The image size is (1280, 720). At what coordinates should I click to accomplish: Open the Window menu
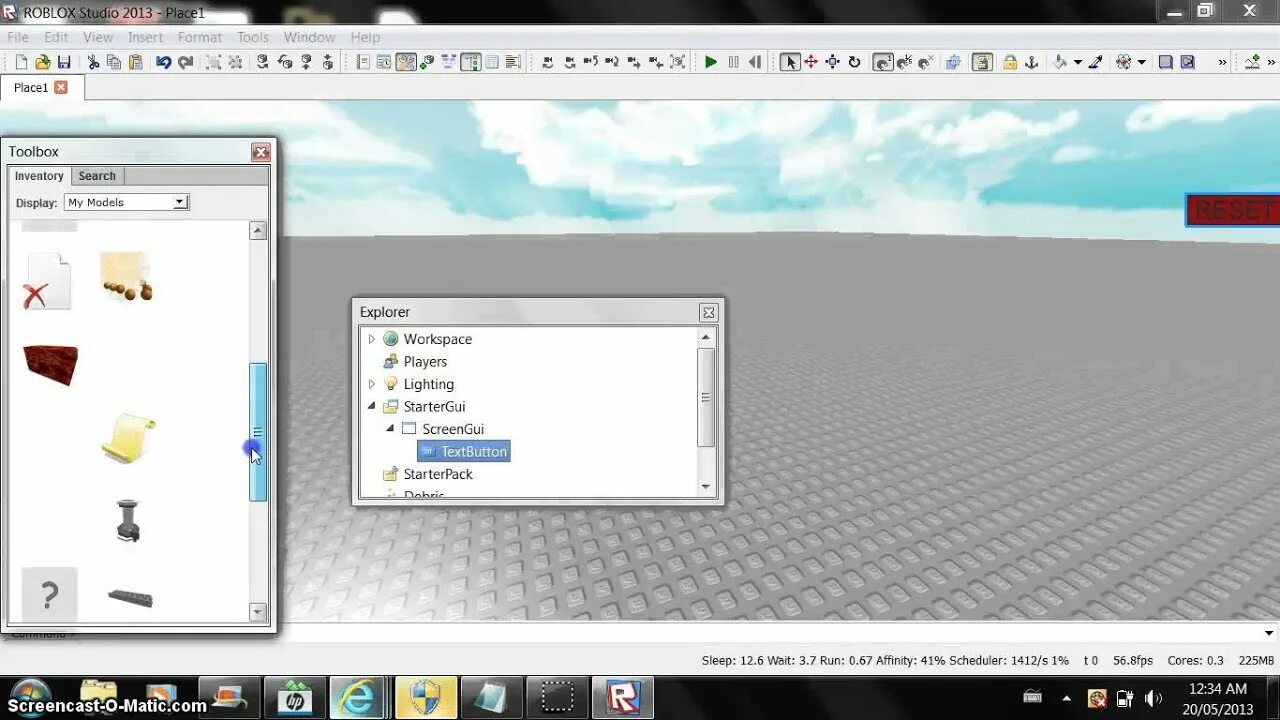point(309,37)
